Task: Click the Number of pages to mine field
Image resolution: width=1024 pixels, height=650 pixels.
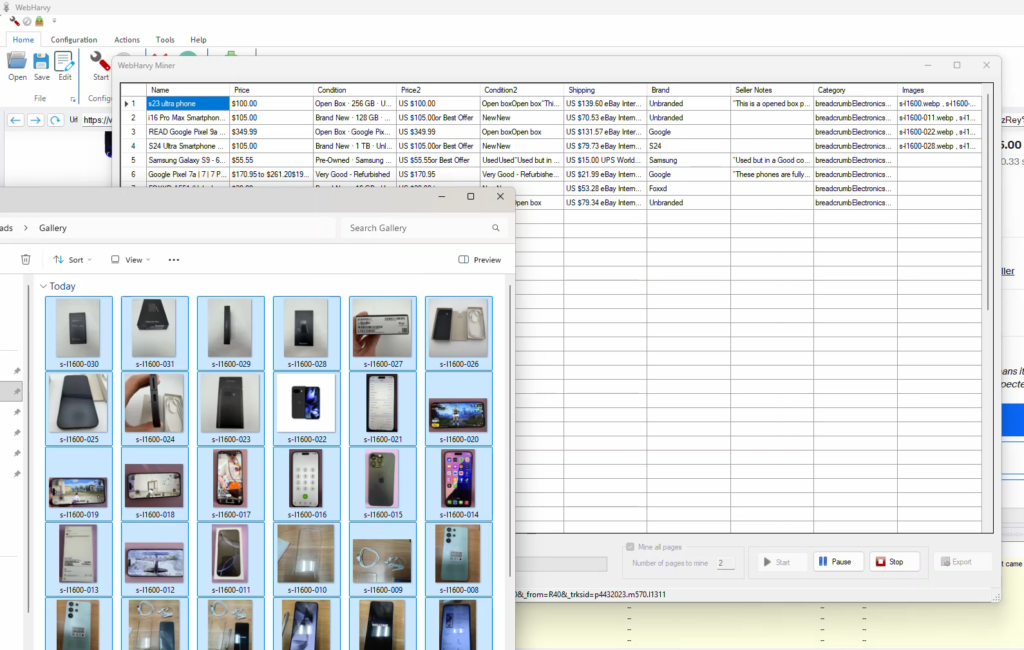Action: coord(724,564)
